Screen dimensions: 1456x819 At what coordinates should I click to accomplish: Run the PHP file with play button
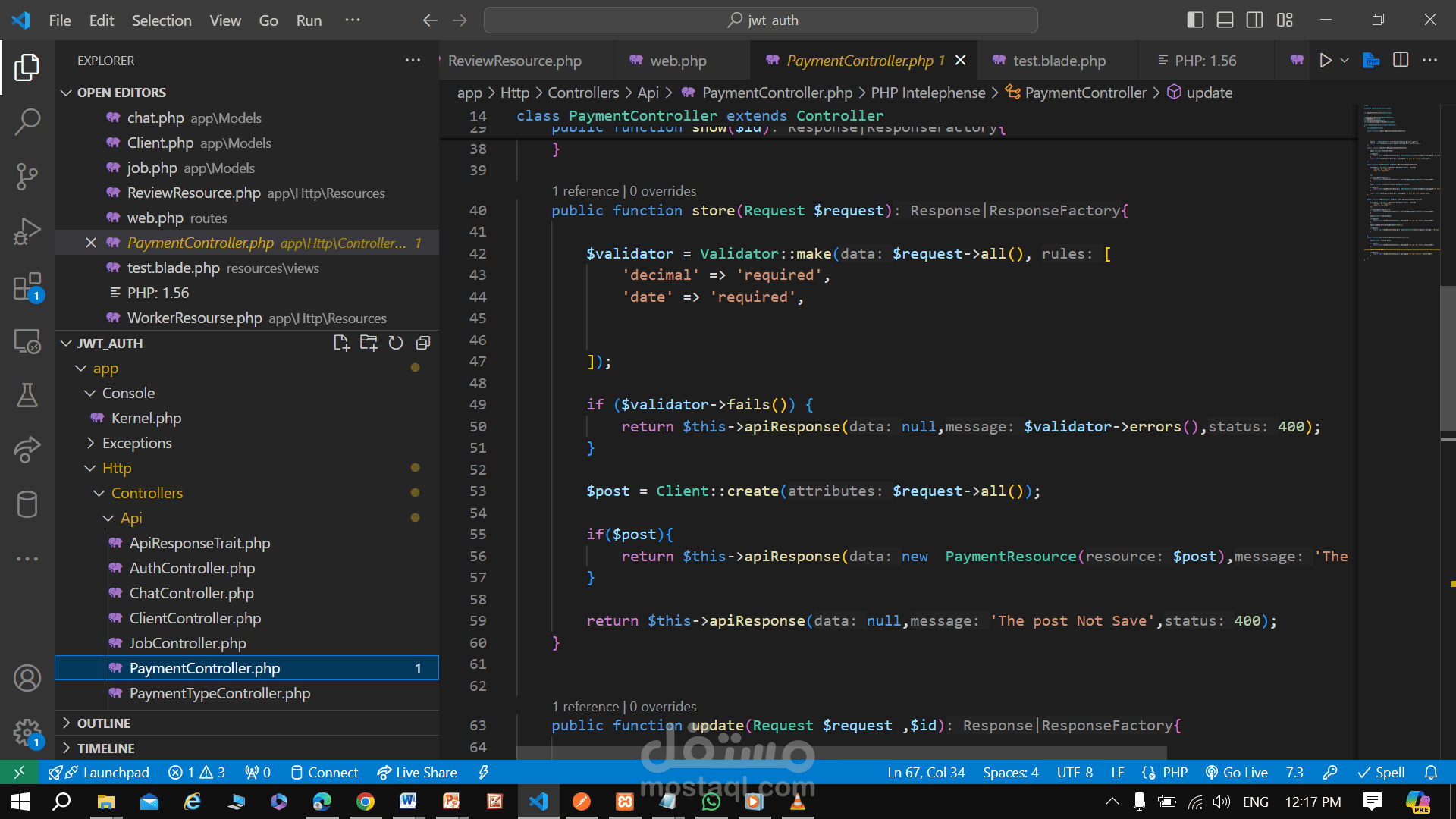tap(1326, 61)
